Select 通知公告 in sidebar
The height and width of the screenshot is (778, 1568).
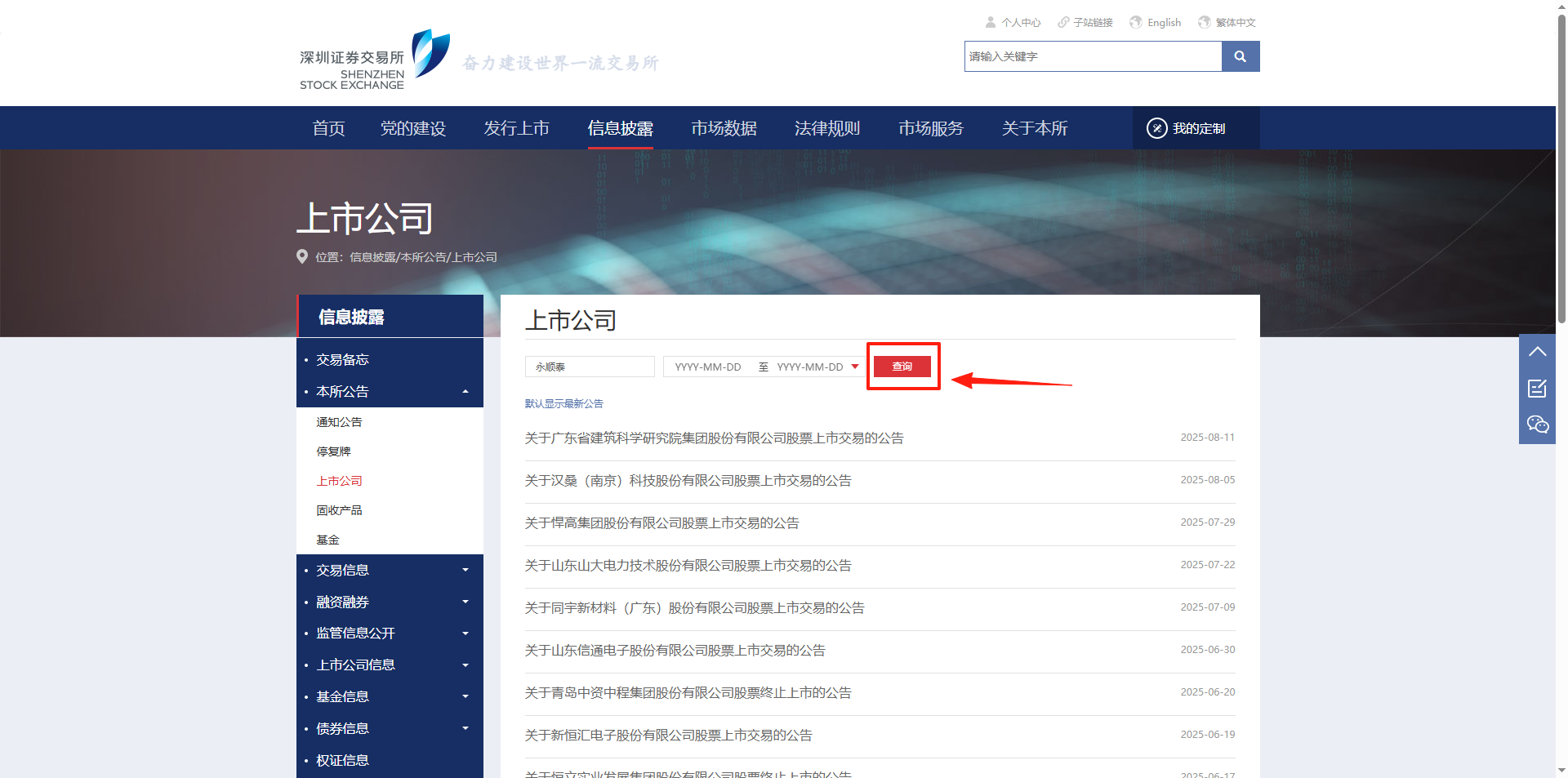coord(339,422)
